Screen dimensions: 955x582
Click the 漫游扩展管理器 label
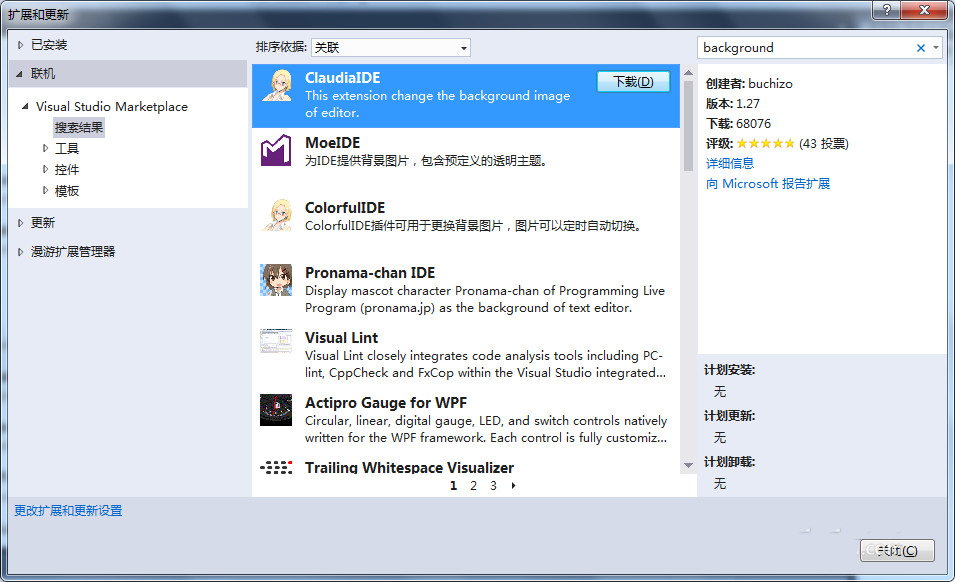pyautogui.click(x=73, y=251)
